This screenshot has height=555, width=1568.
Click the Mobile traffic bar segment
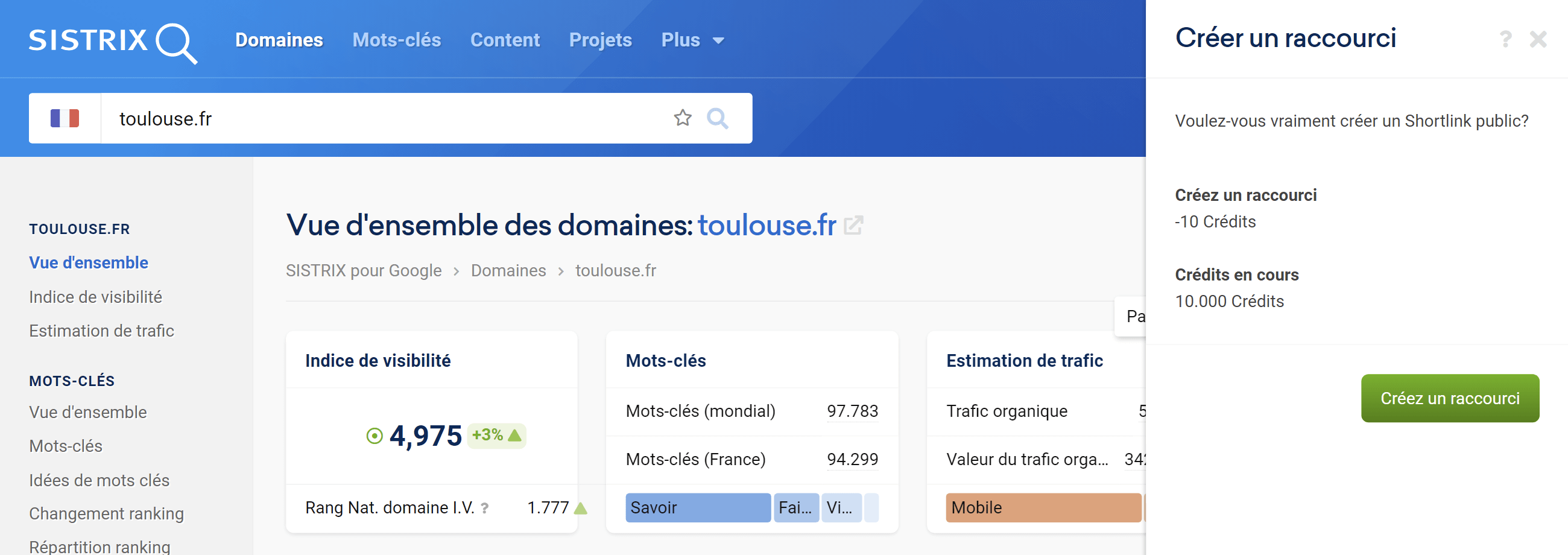click(x=1043, y=507)
